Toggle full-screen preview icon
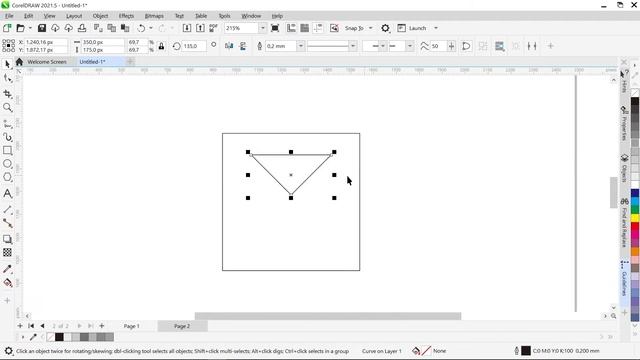 click(275, 28)
